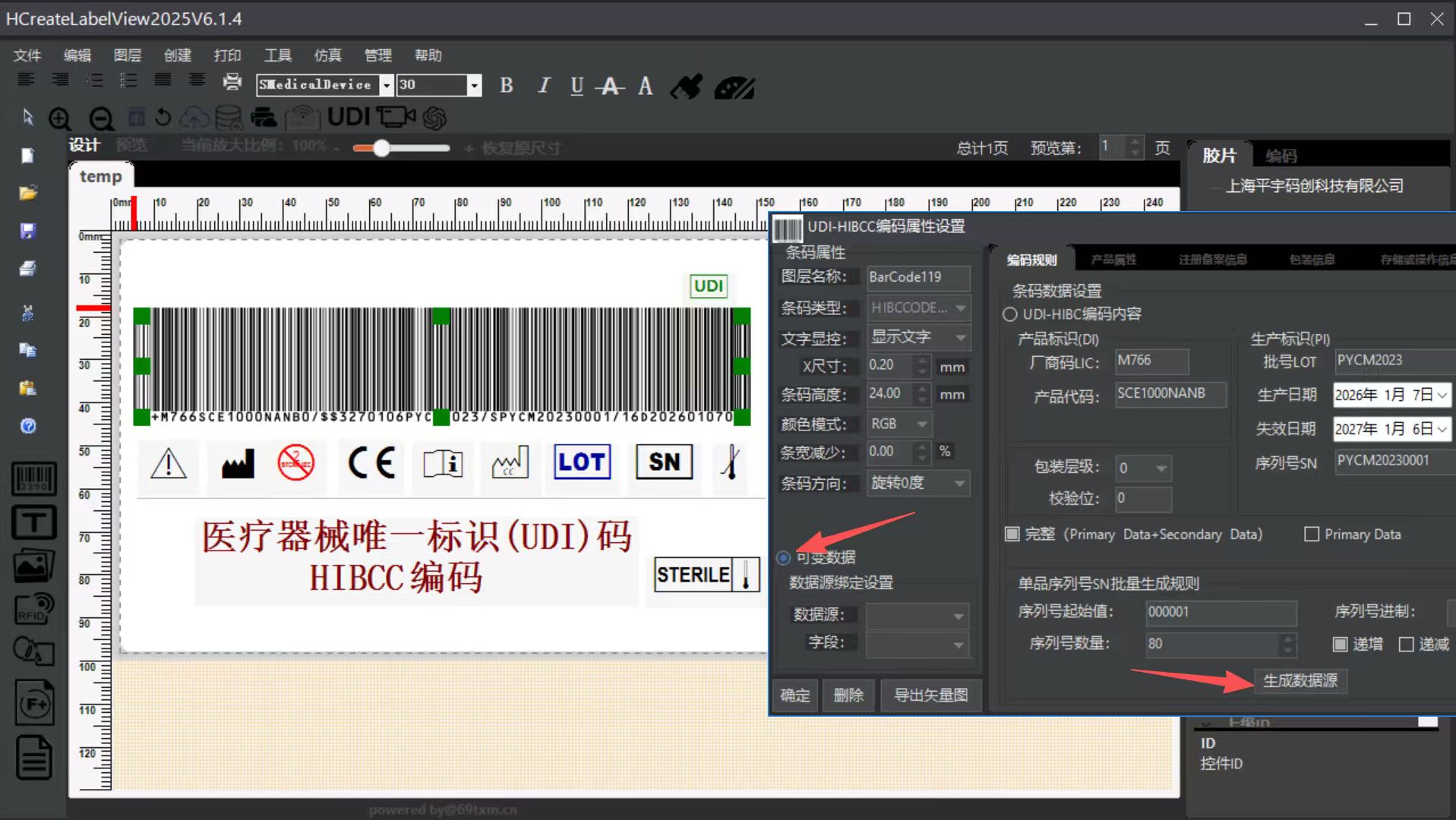Click the camera video icon
Screen dimensions: 1456x820
coord(396,117)
